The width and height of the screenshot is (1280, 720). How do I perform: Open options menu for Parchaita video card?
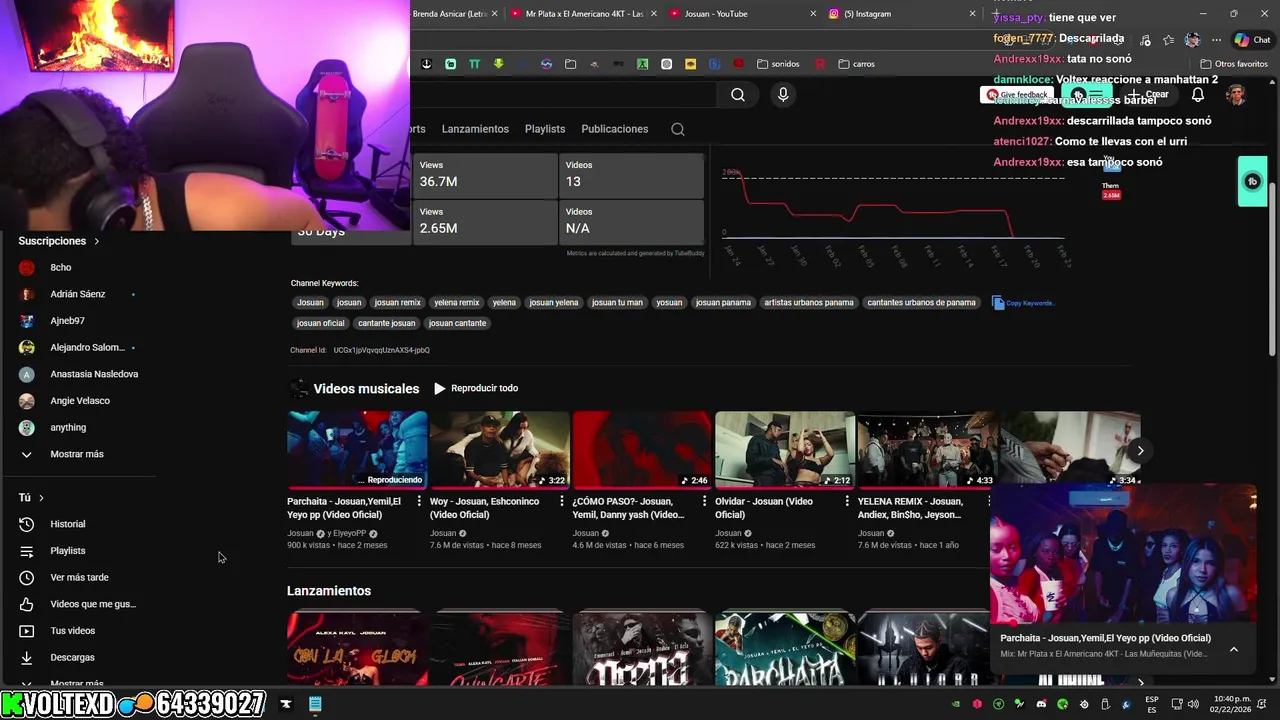click(x=419, y=502)
